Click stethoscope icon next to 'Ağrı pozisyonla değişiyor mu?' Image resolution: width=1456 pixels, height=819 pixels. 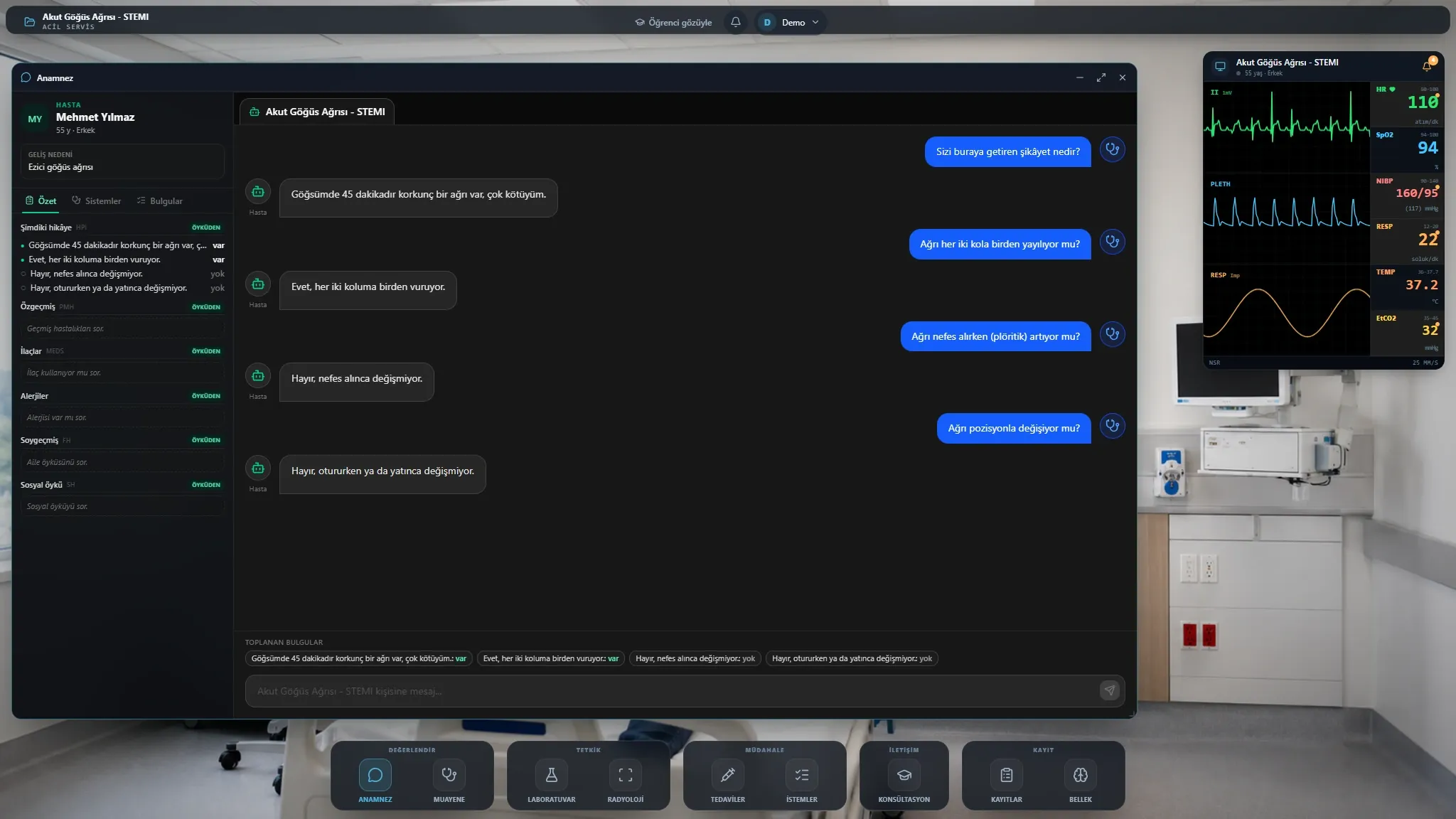click(x=1112, y=427)
